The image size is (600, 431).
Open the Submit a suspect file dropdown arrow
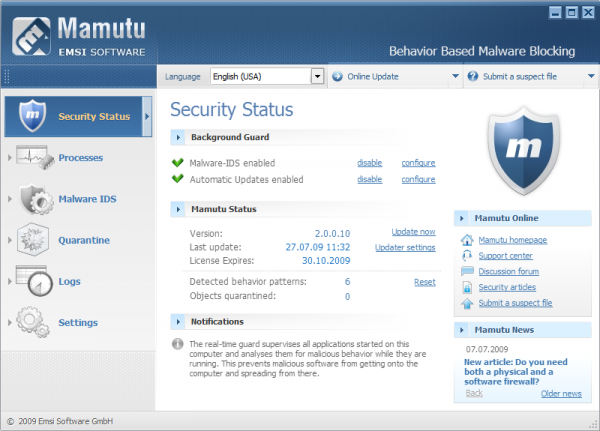tap(591, 76)
